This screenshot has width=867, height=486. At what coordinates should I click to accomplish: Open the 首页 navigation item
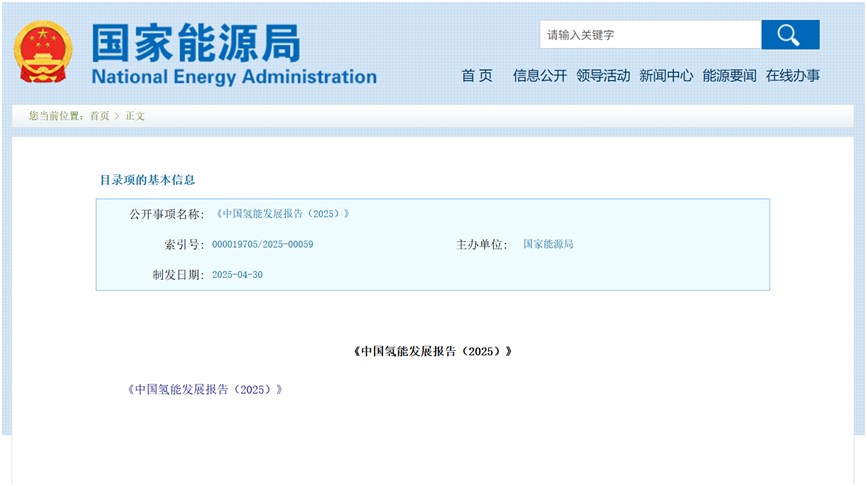477,76
